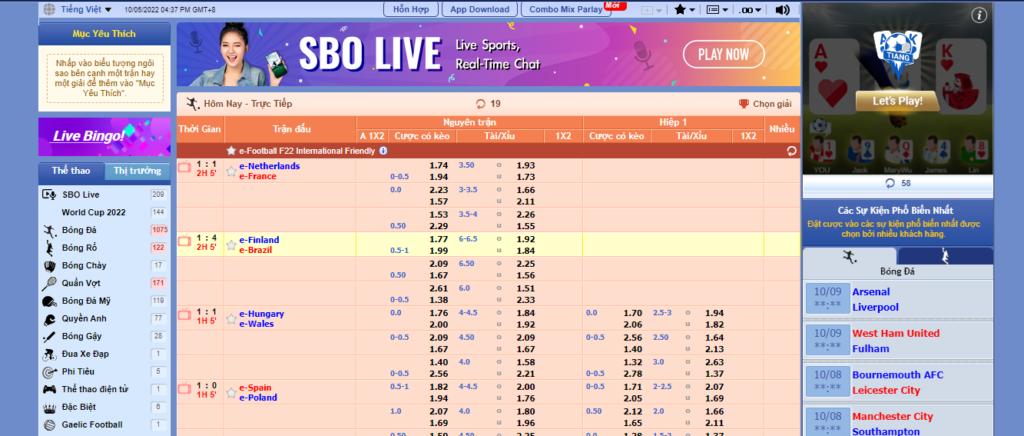Open the display layout dropdown in toolbar
Image resolution: width=1024 pixels, height=436 pixels.
coord(718,10)
